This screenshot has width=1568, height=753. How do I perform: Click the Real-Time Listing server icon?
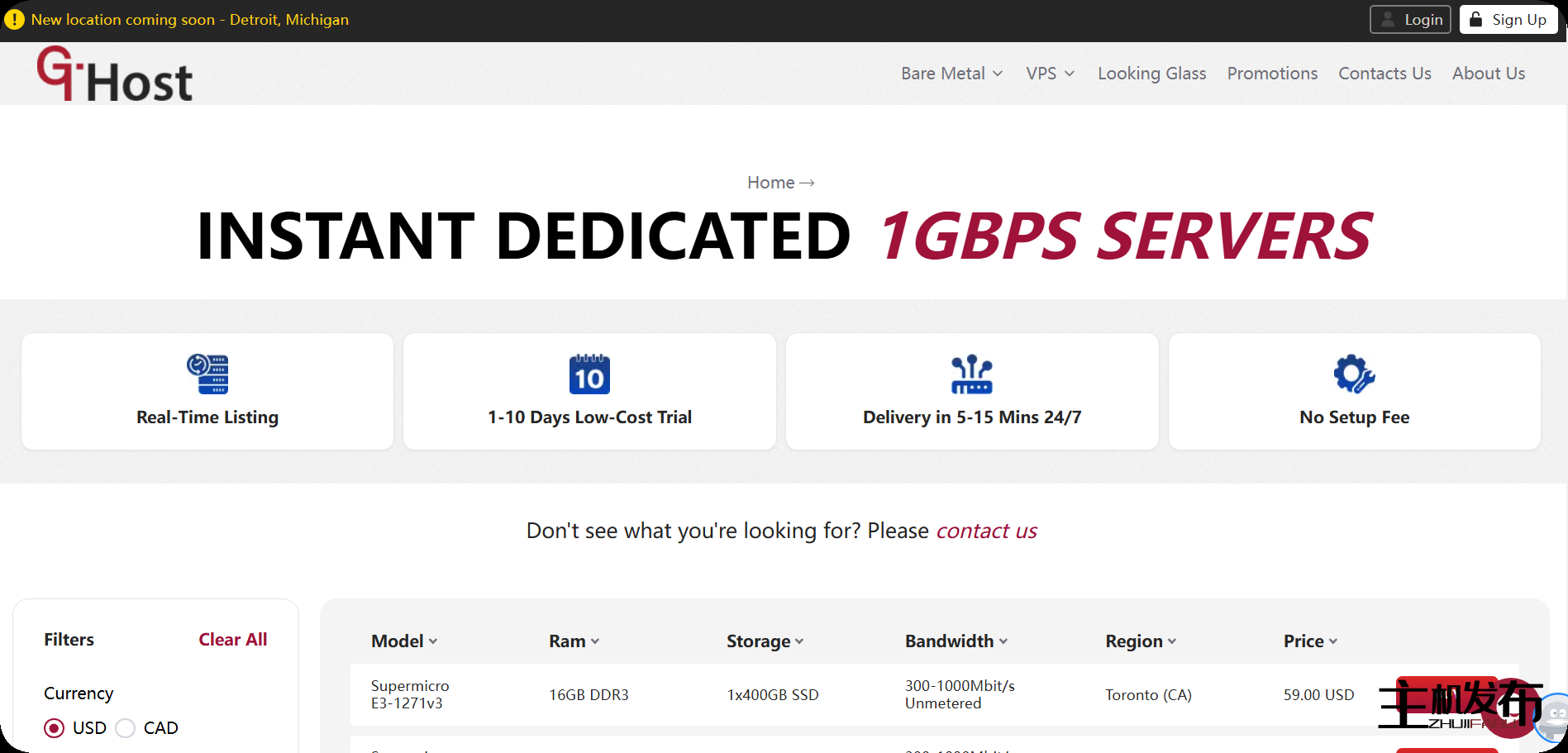click(207, 374)
